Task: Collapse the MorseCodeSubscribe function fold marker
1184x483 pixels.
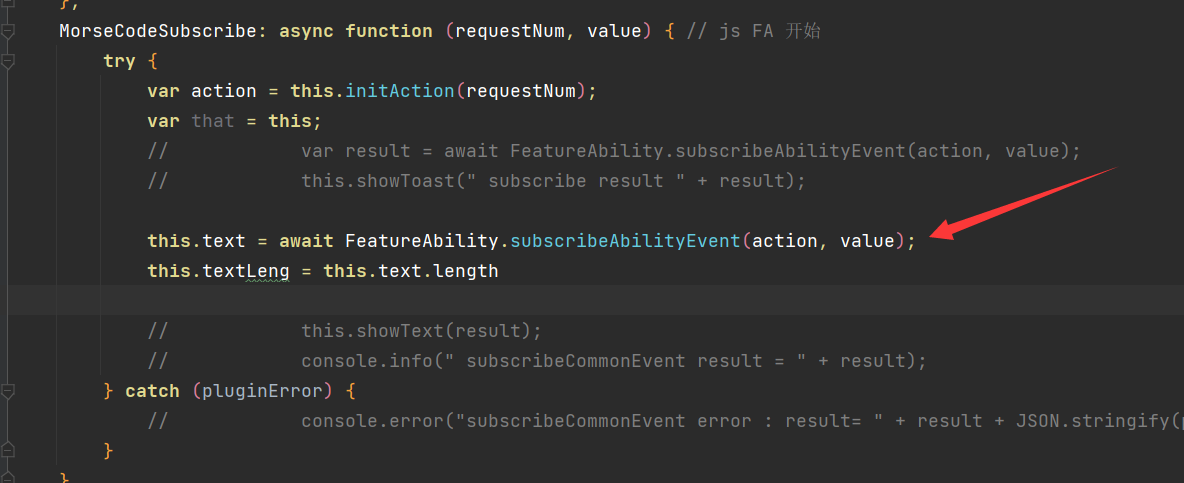Action: 8,31
